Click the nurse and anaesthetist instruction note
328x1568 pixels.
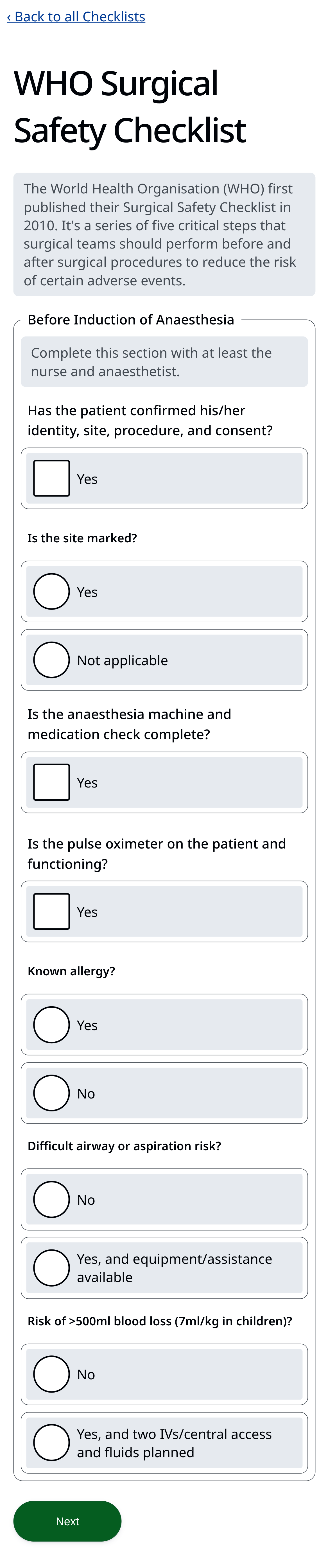(x=164, y=362)
